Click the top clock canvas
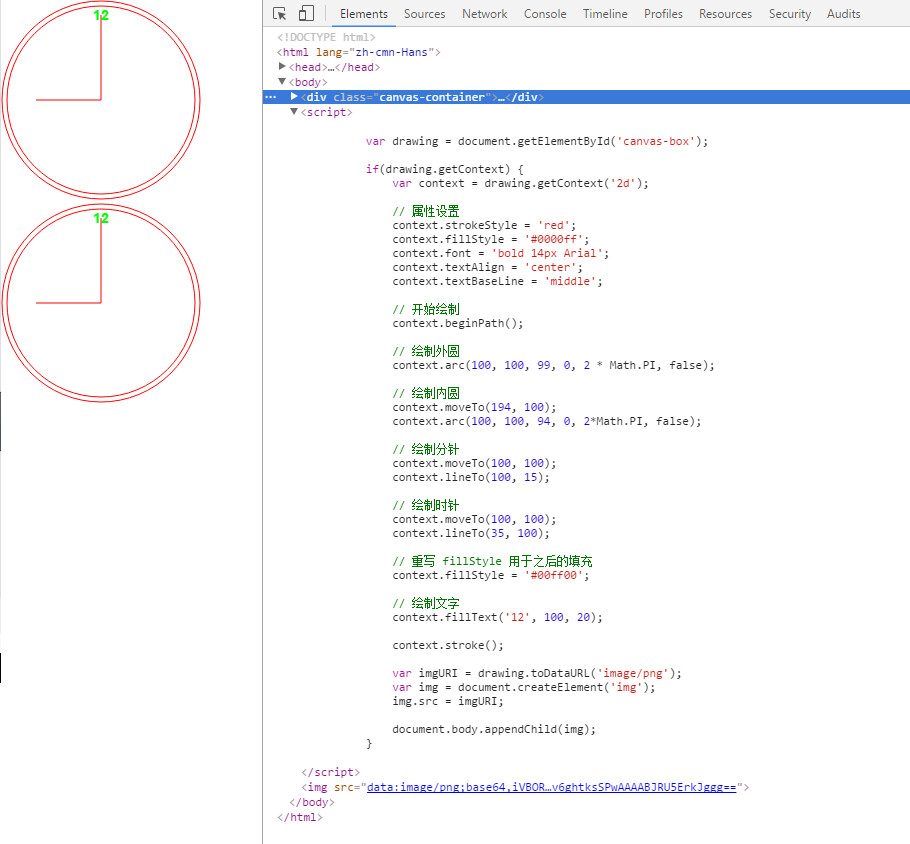Image resolution: width=910 pixels, height=844 pixels. tap(100, 100)
